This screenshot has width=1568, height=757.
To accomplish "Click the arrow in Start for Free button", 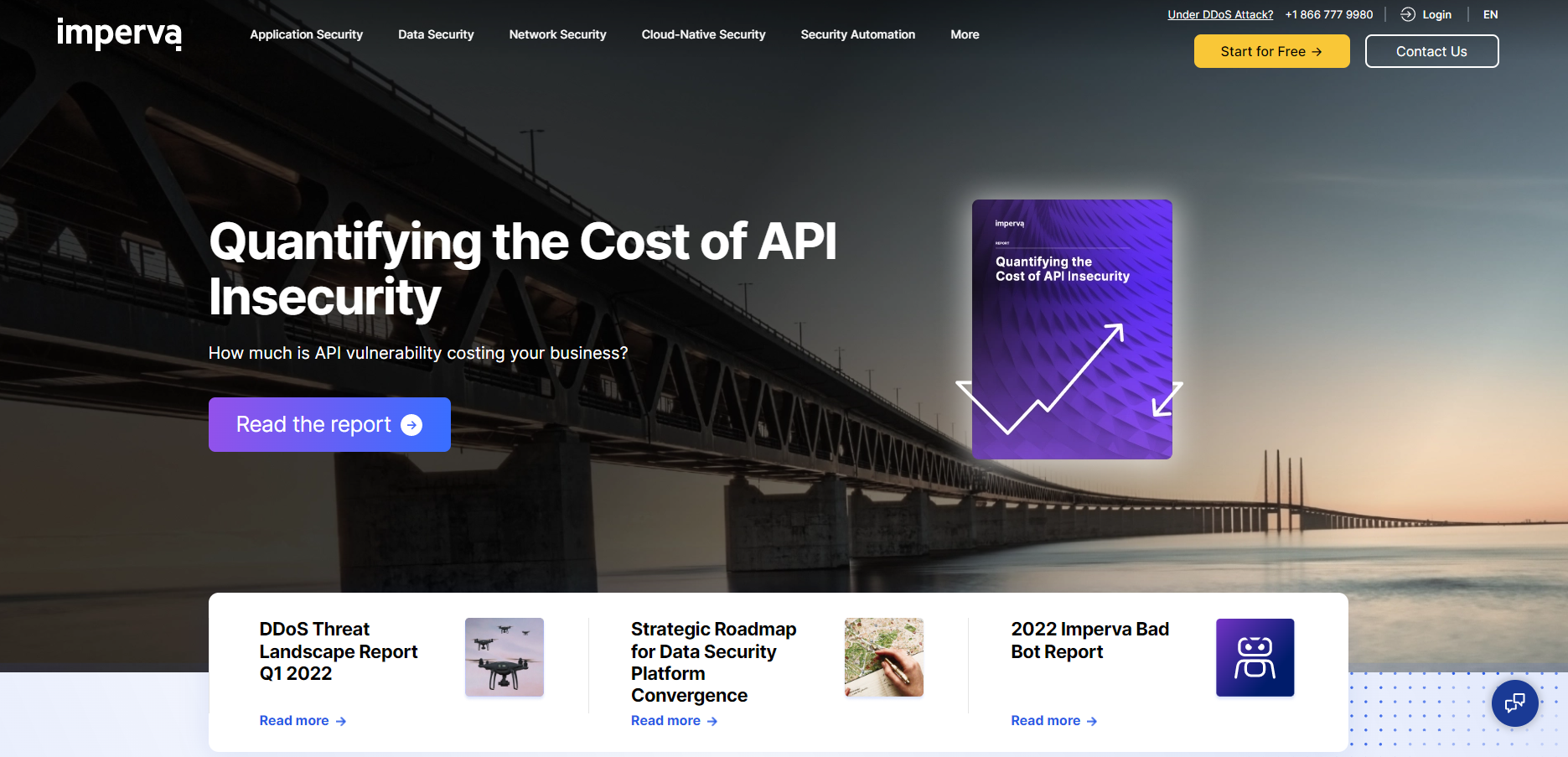I will click(1317, 52).
